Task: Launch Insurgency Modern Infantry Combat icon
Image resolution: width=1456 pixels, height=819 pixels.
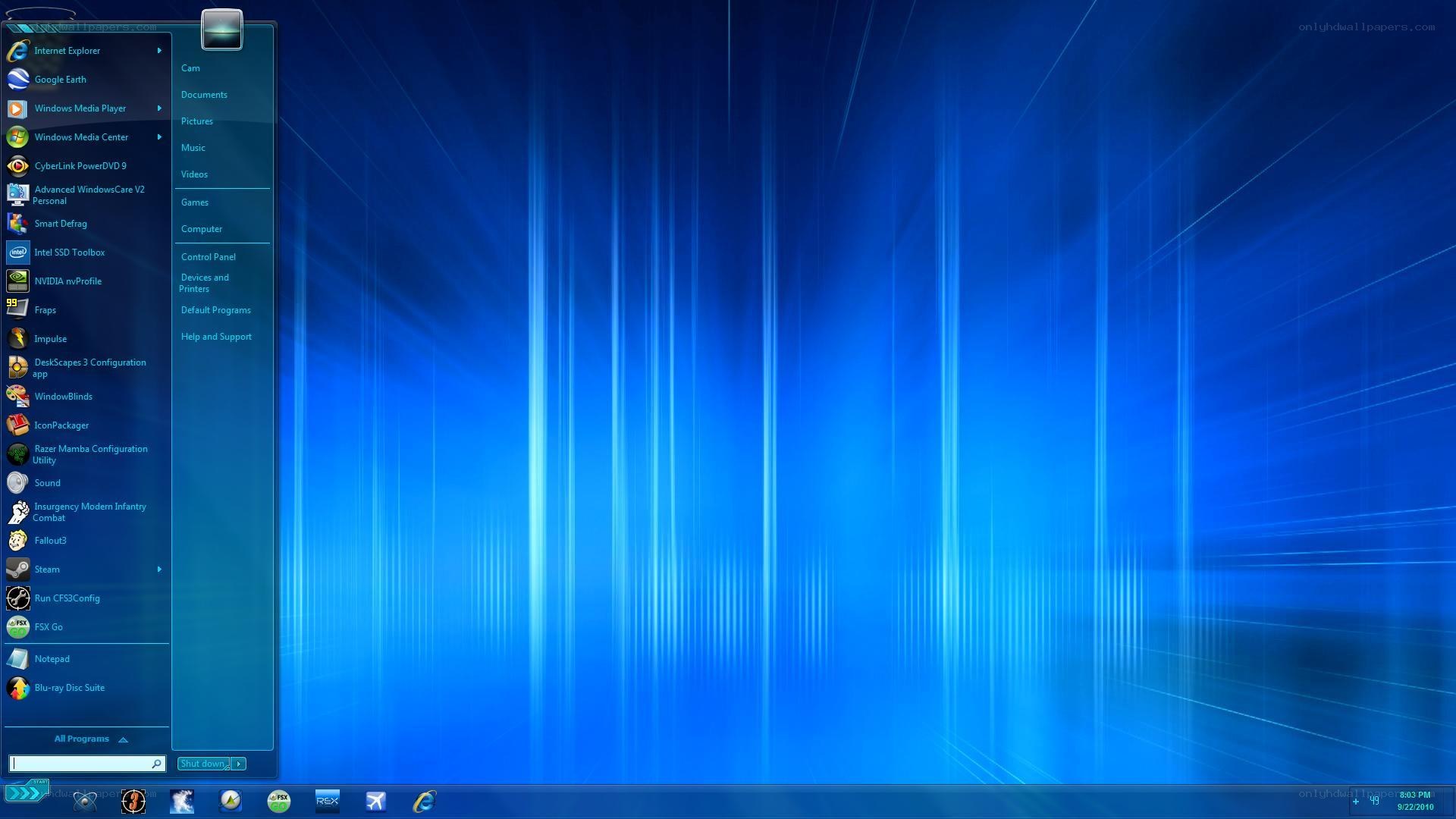Action: pyautogui.click(x=17, y=512)
